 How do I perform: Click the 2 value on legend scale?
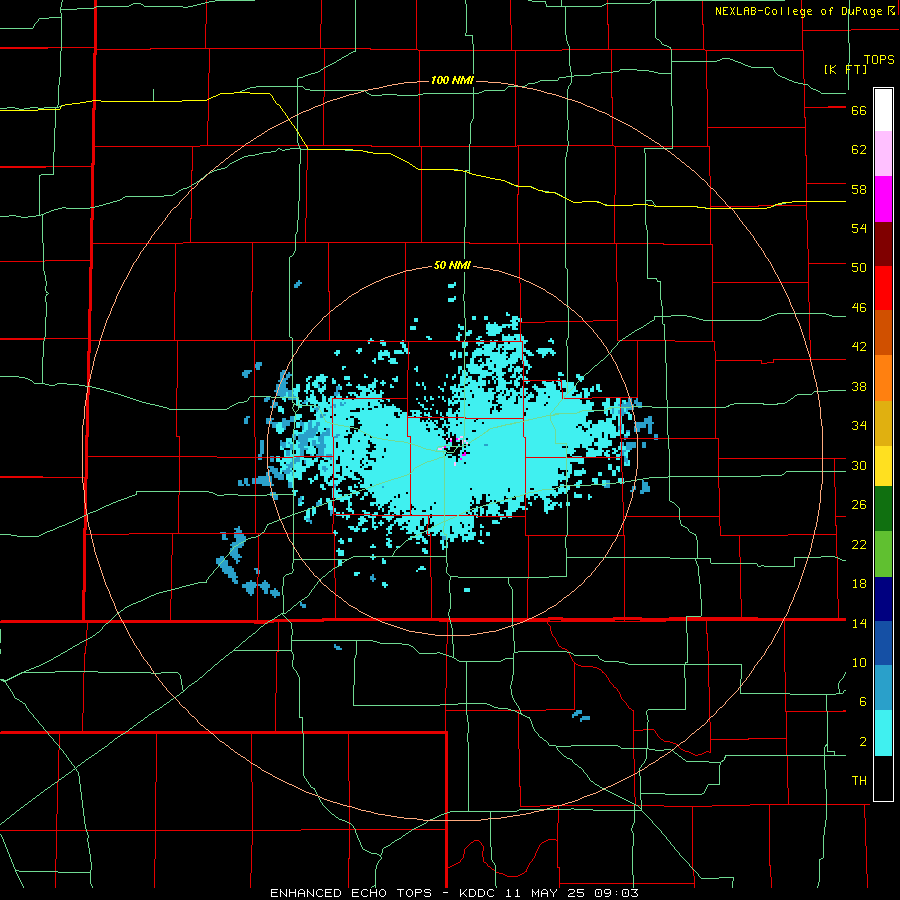(x=863, y=742)
